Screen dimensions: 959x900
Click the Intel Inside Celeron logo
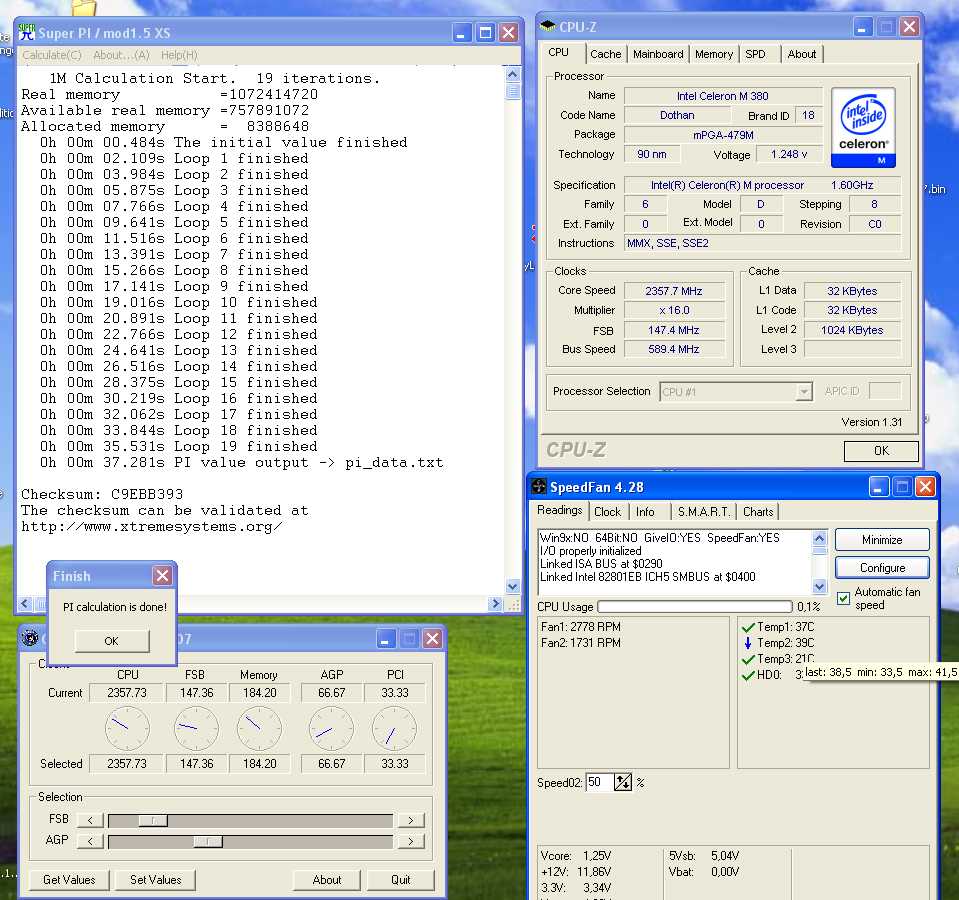(862, 127)
